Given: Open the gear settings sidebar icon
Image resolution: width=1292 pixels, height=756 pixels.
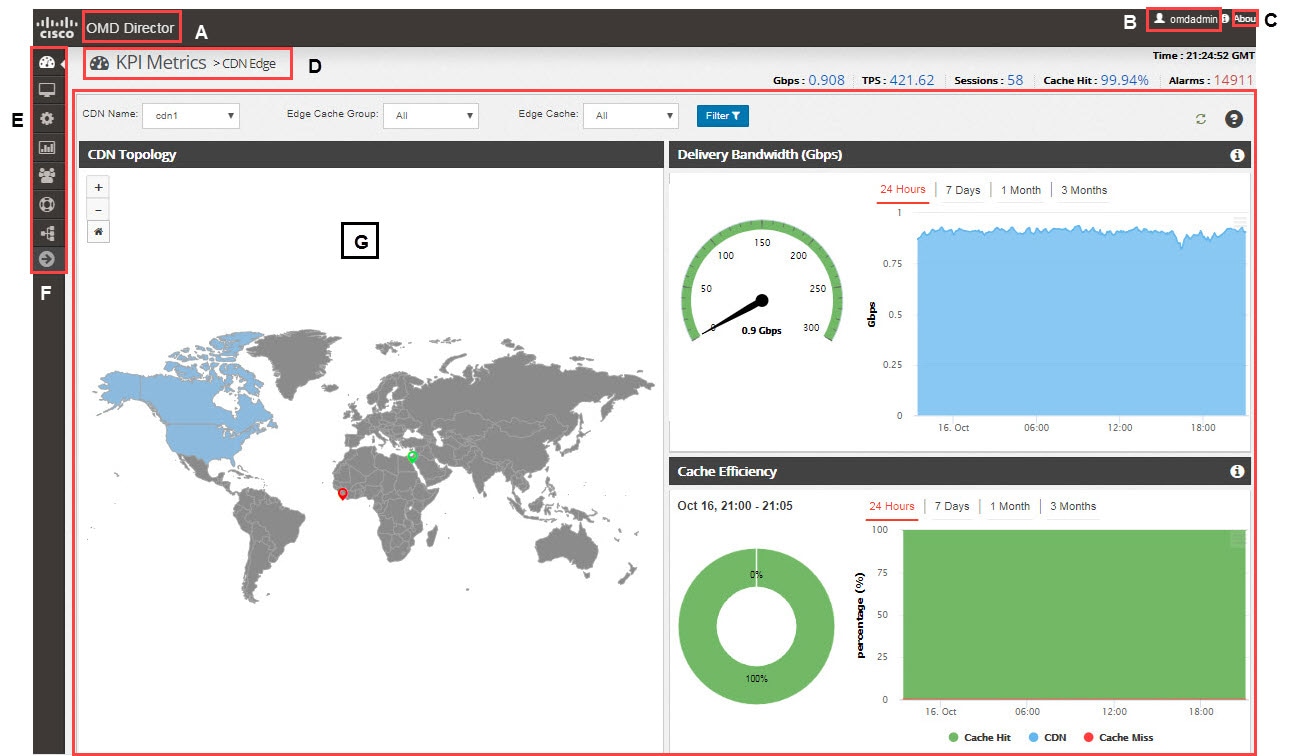Looking at the screenshot, I should coord(47,119).
